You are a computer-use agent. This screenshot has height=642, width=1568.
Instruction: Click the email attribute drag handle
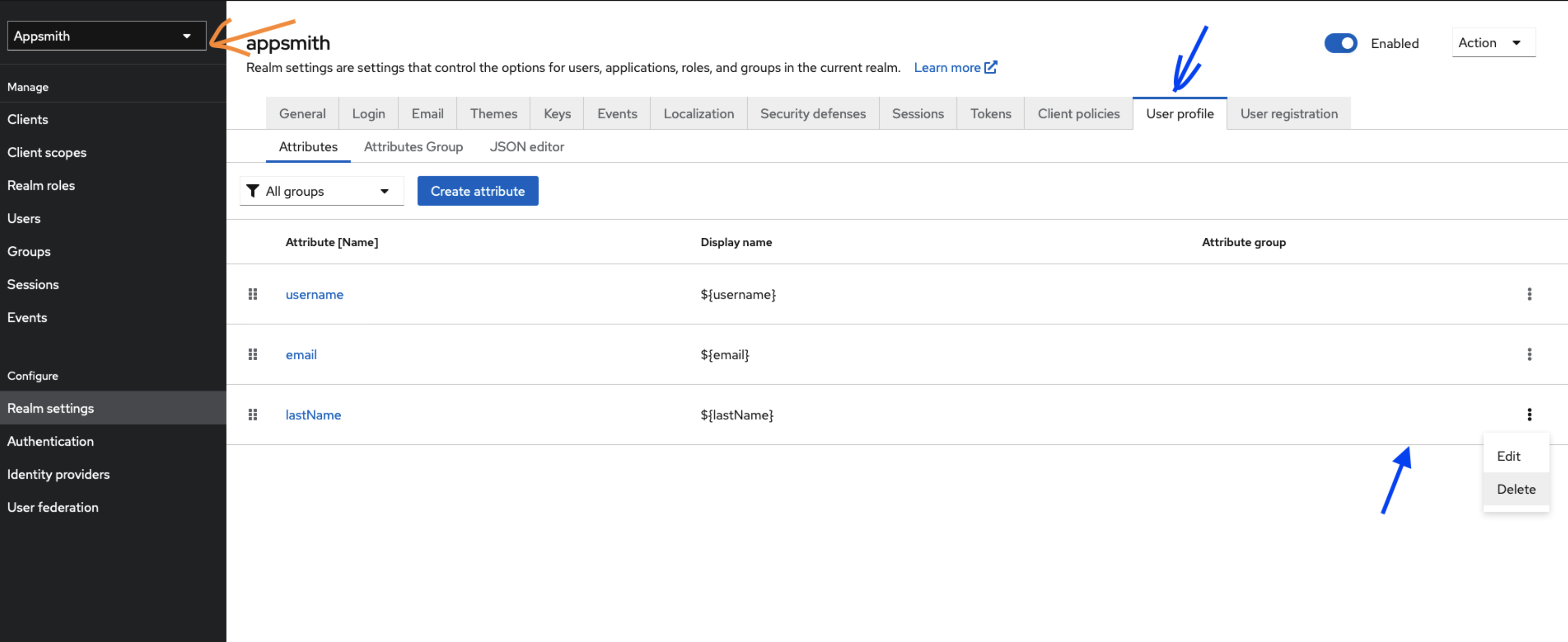tap(254, 354)
